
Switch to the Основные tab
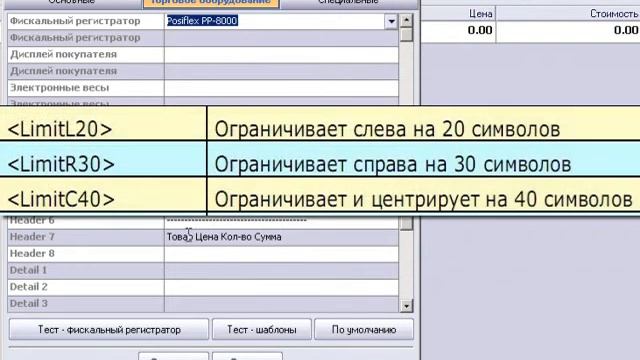(71, 3)
